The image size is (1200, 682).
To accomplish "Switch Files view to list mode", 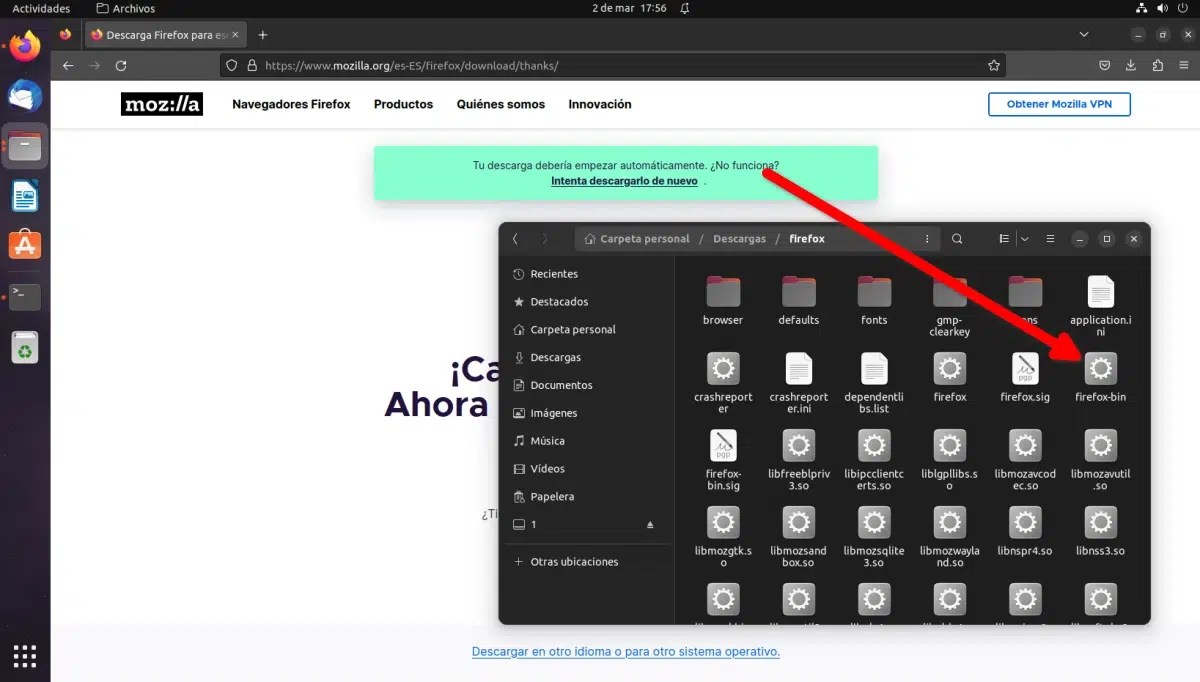I will [1004, 239].
